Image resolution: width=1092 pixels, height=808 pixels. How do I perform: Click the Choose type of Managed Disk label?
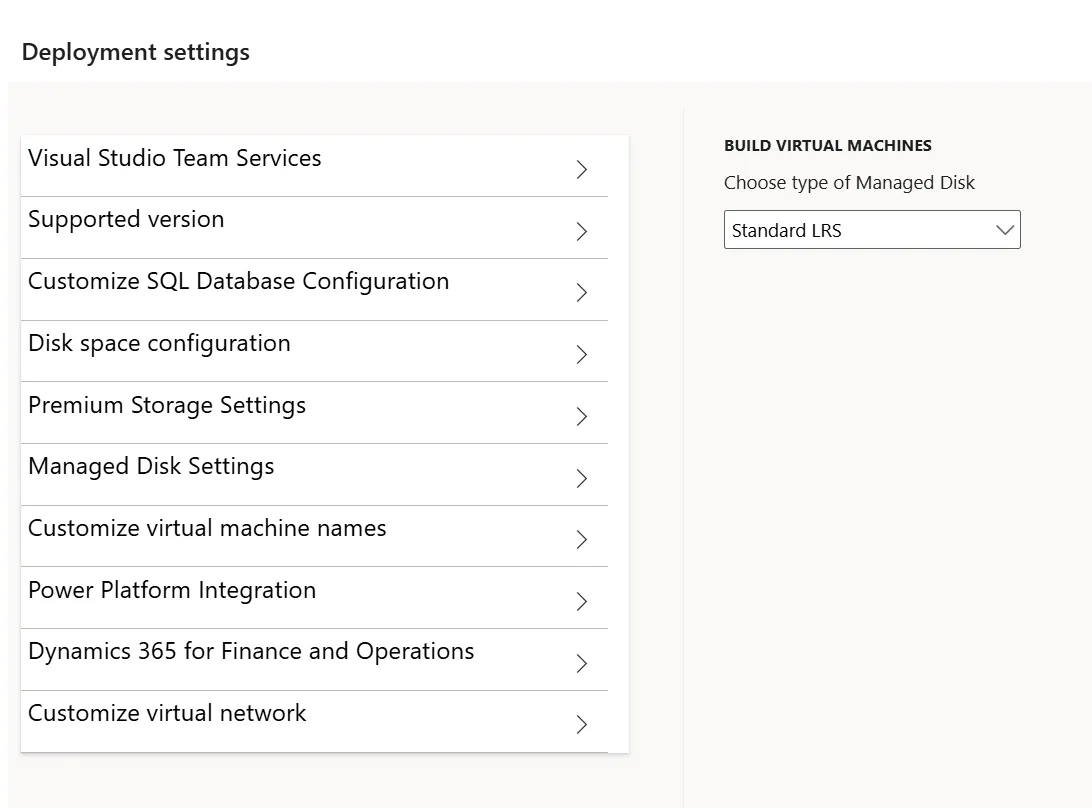(x=849, y=182)
